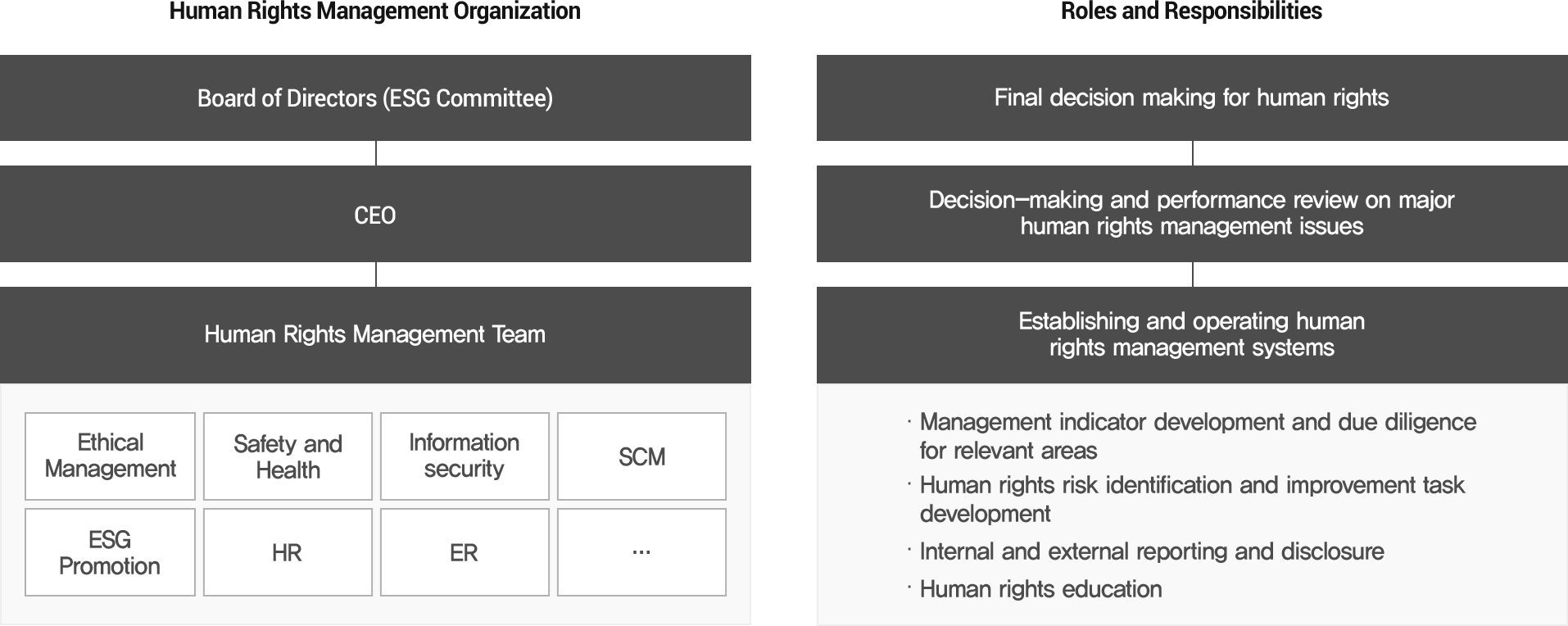
Task: Click Final decision making for human rights
Action: (x=1191, y=98)
